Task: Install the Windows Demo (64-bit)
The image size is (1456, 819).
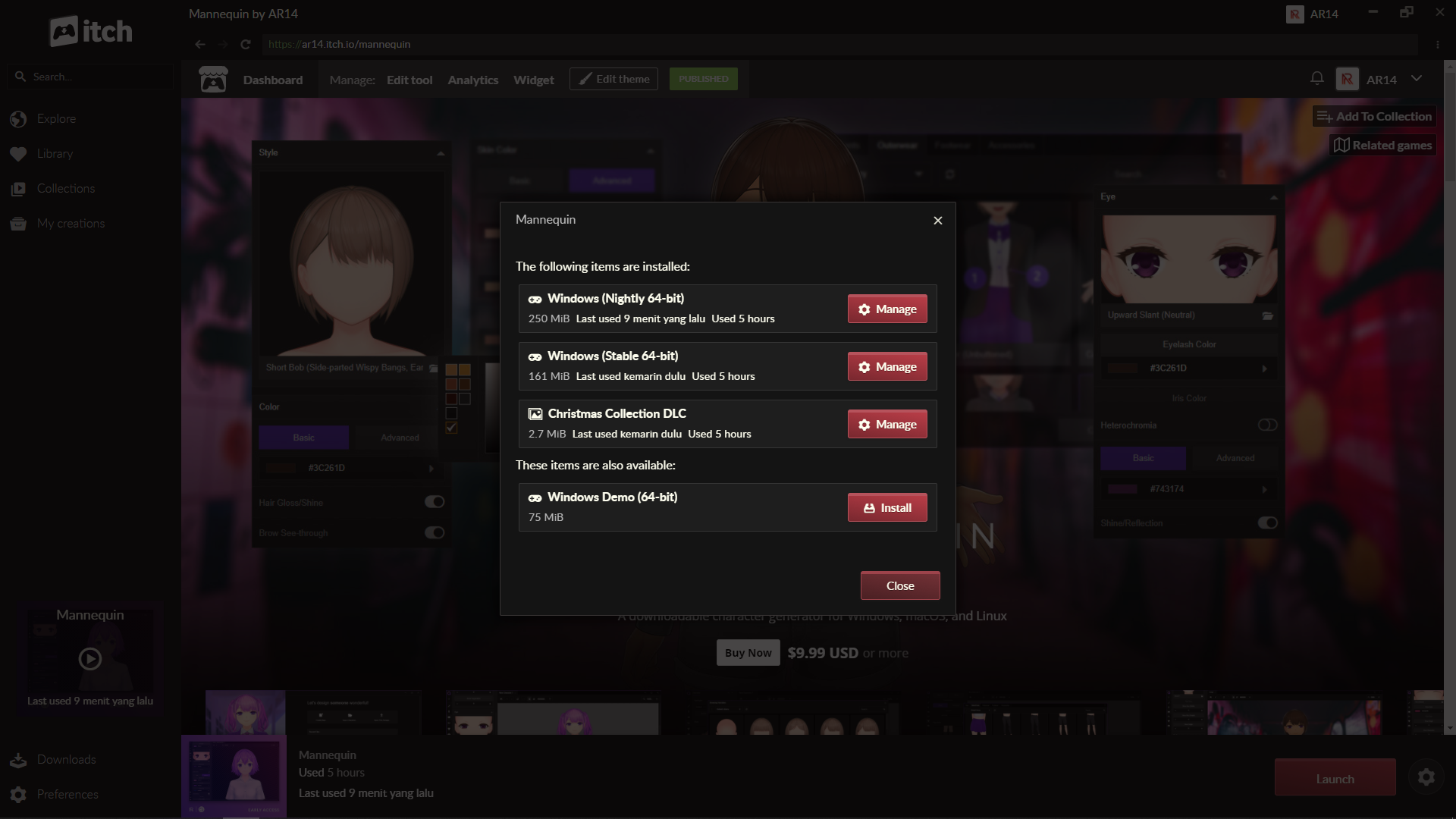Action: point(886,507)
